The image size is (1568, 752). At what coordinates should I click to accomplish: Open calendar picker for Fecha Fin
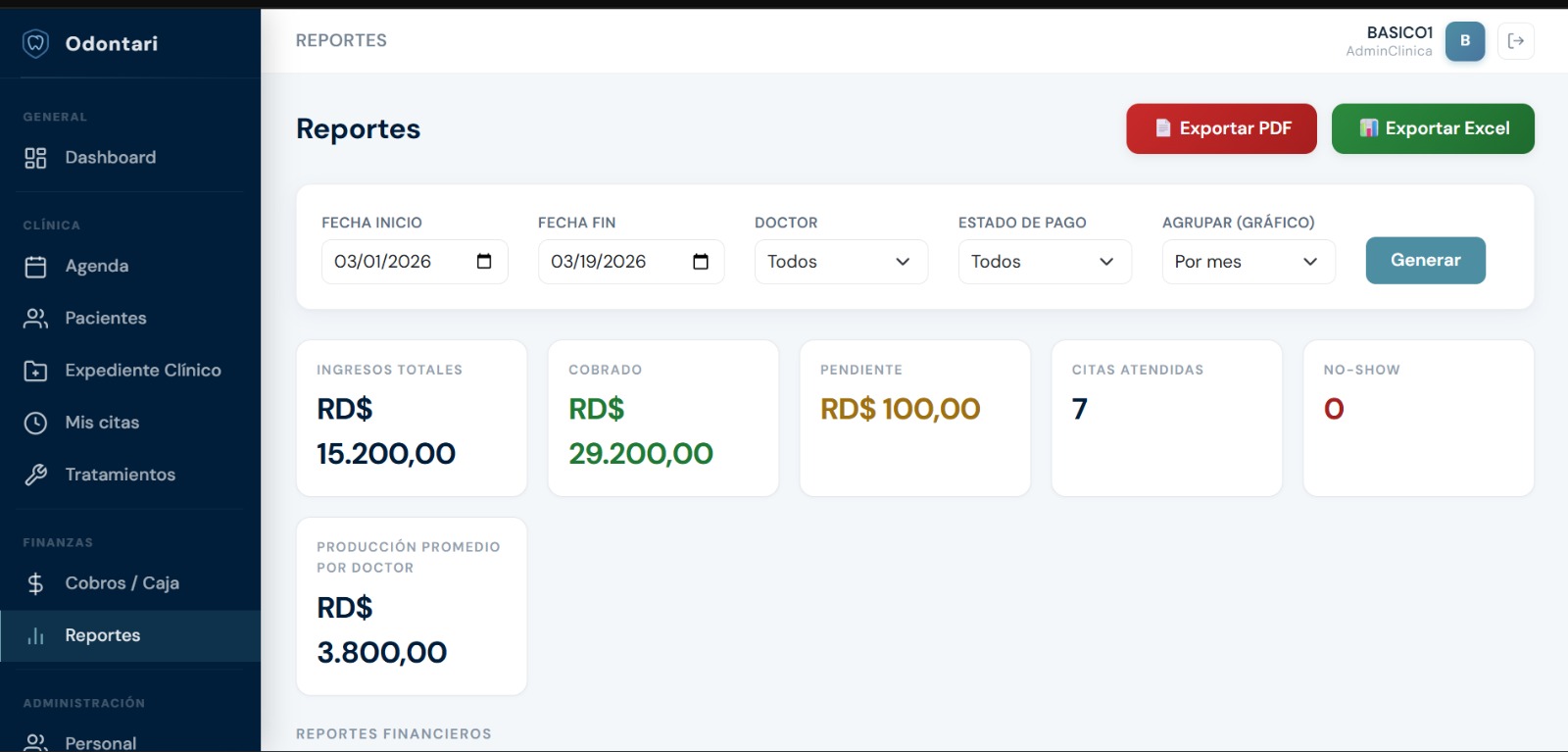(x=700, y=262)
